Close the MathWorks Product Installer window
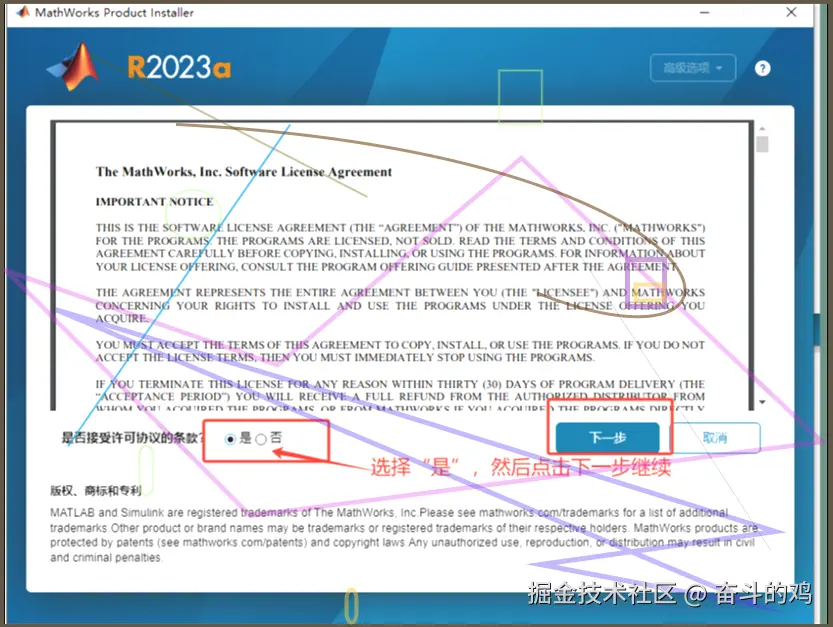This screenshot has height=627, width=833. (x=791, y=12)
